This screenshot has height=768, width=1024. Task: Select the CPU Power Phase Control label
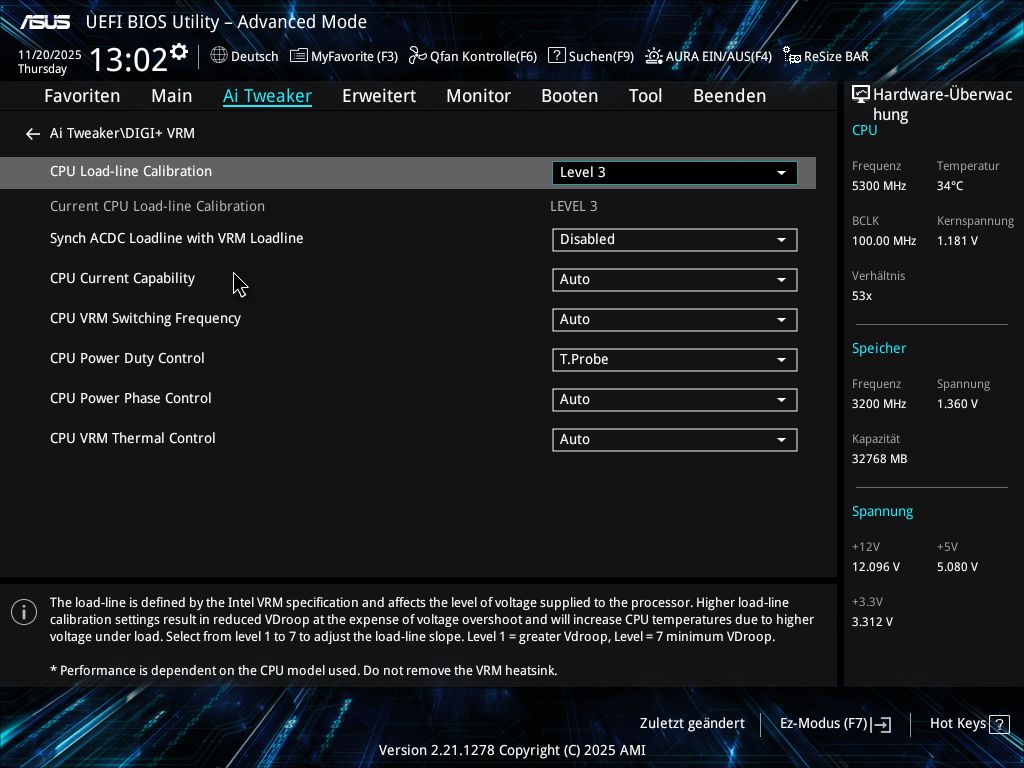pyautogui.click(x=131, y=398)
